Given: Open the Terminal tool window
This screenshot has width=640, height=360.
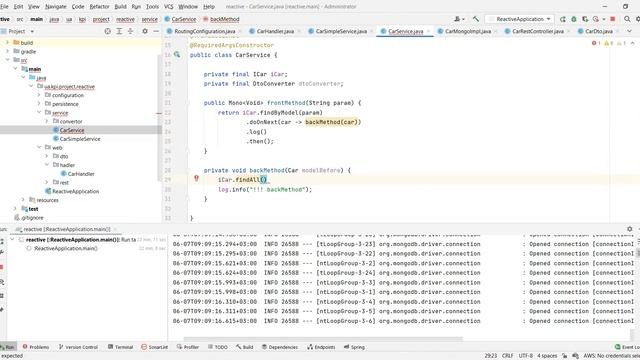Looking at the screenshot, I should click(120, 347).
